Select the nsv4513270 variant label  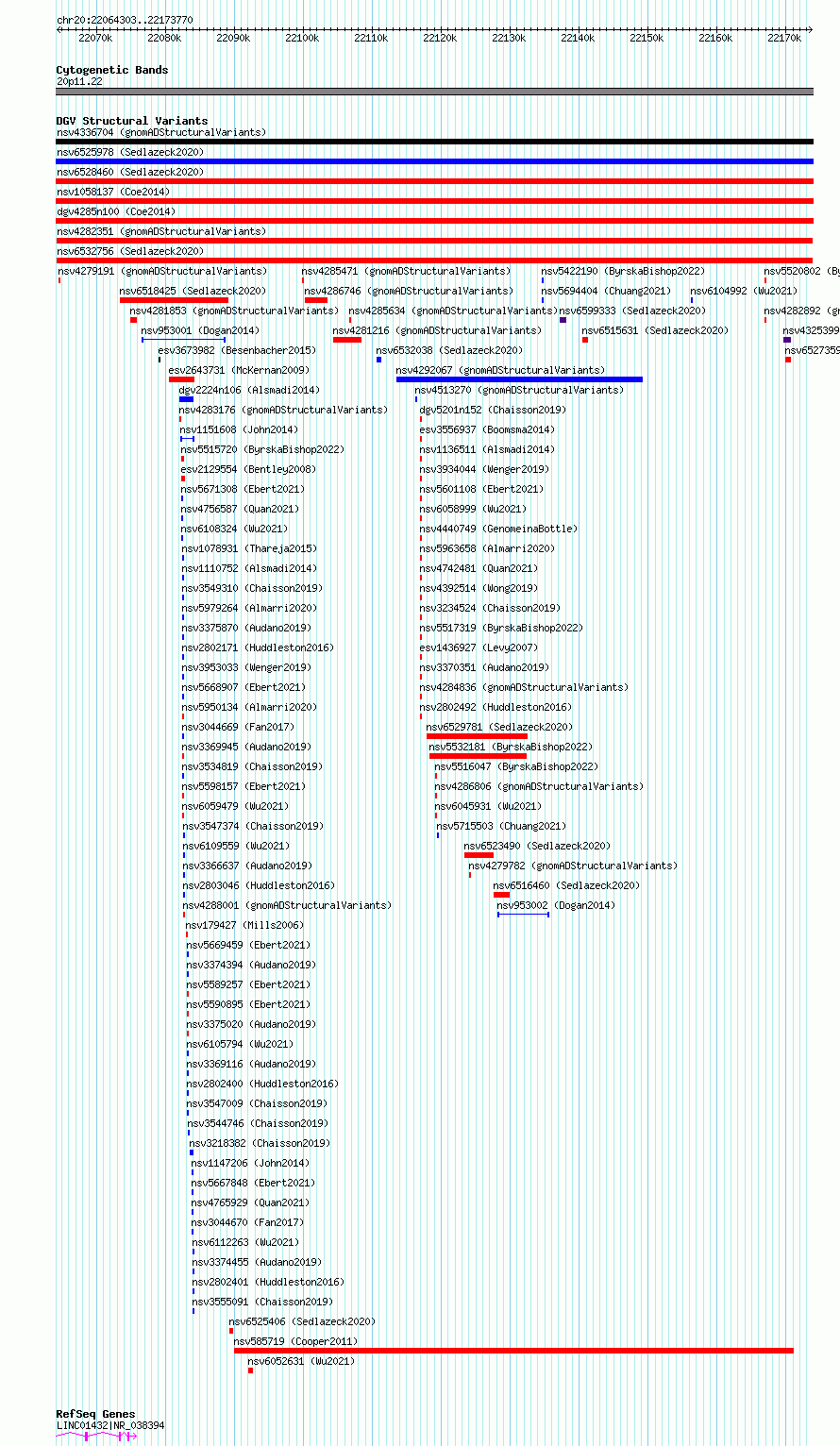519,390
